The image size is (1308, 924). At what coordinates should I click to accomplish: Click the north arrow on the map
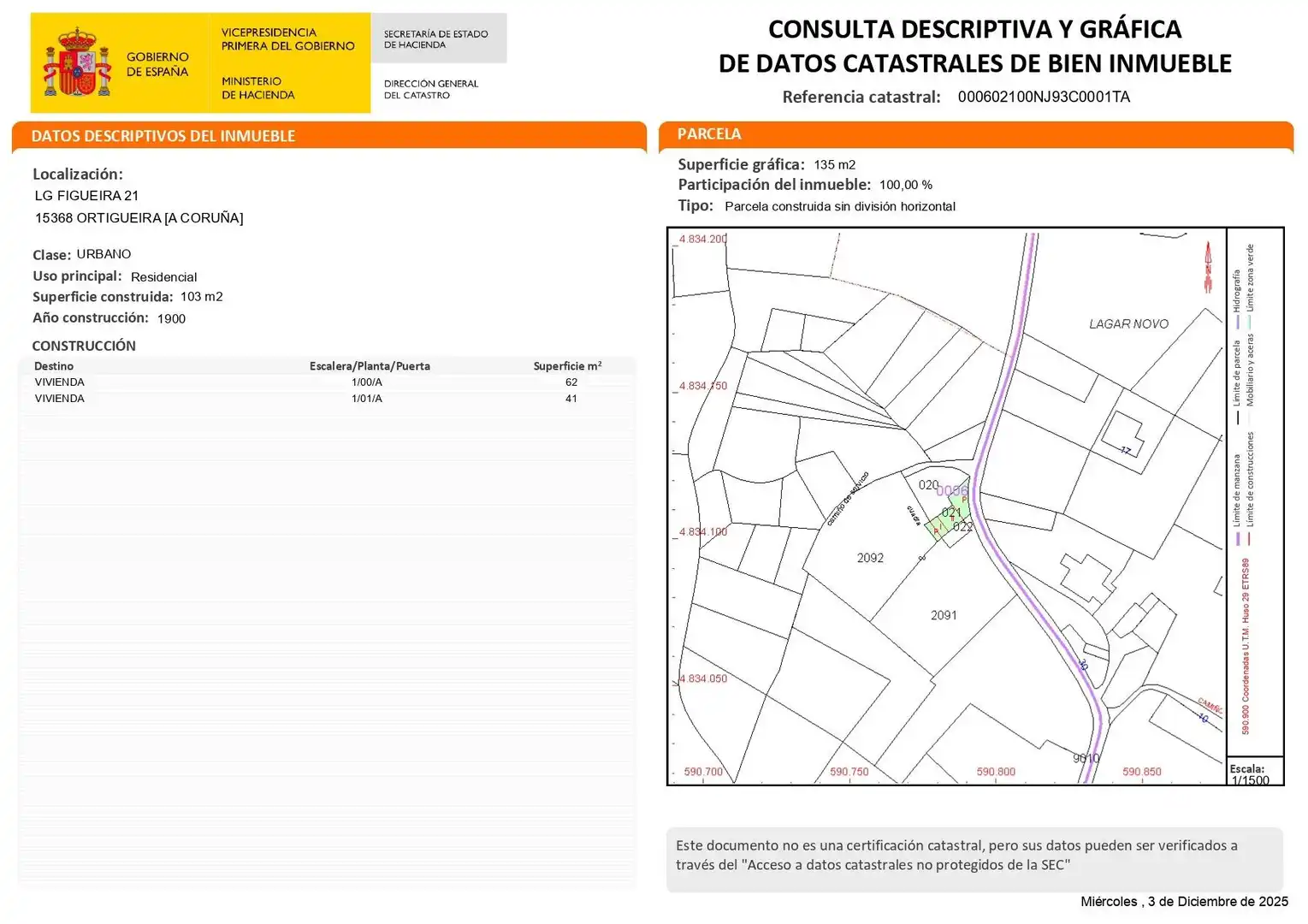[x=1208, y=267]
